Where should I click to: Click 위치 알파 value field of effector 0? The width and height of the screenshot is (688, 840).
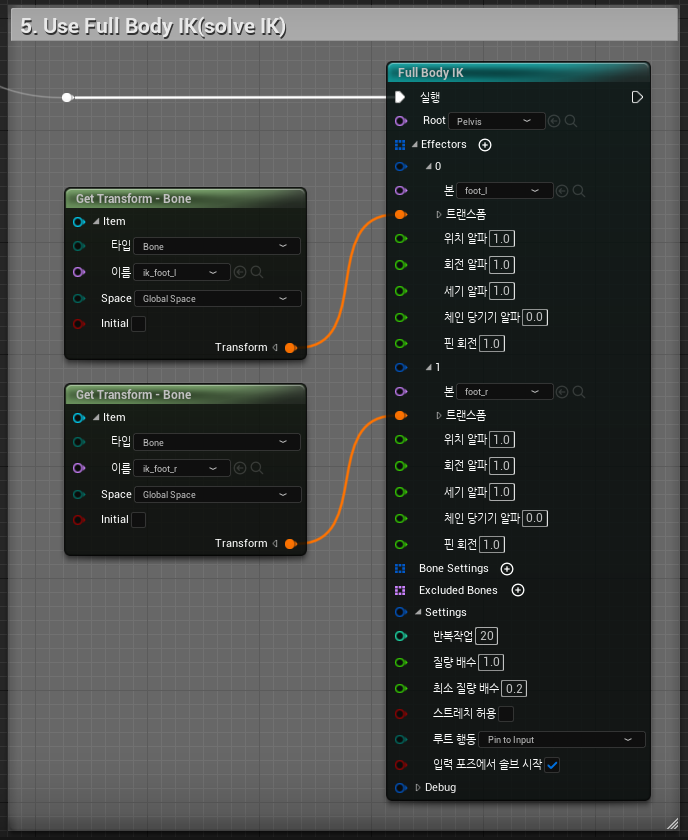point(502,238)
